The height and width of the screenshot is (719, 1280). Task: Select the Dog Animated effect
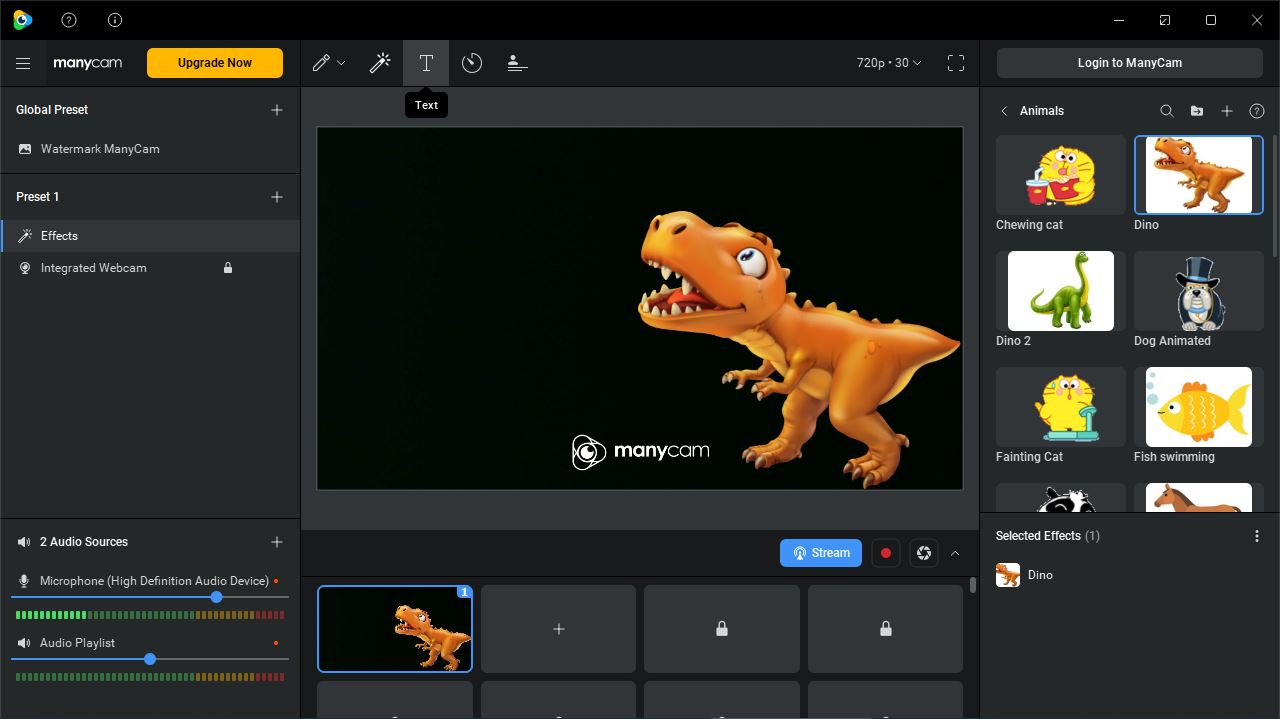tap(1199, 291)
